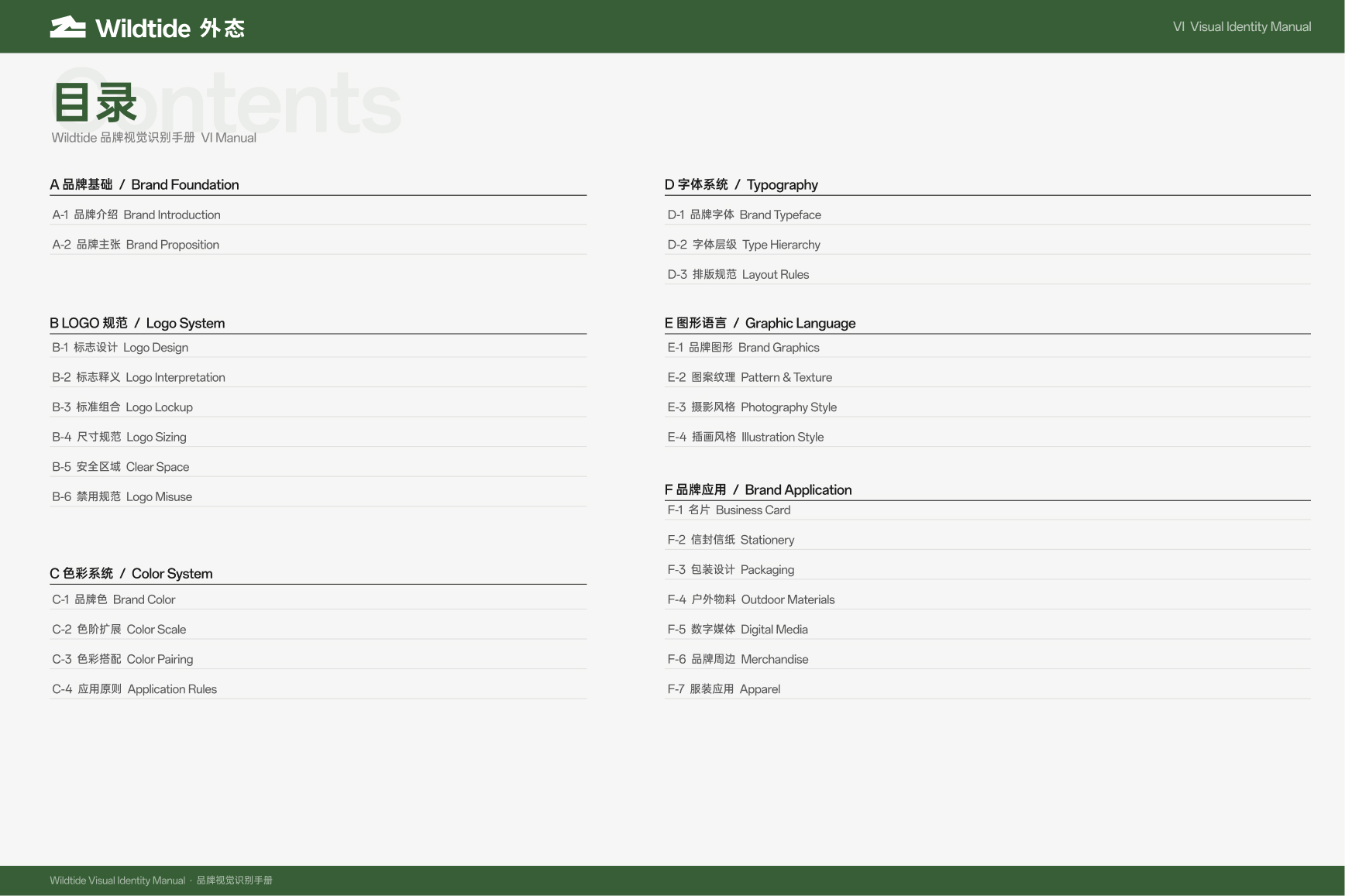This screenshot has width=1345, height=896.
Task: Open section 'E 图形语言 / Graphic Language'
Action: pyautogui.click(x=760, y=323)
